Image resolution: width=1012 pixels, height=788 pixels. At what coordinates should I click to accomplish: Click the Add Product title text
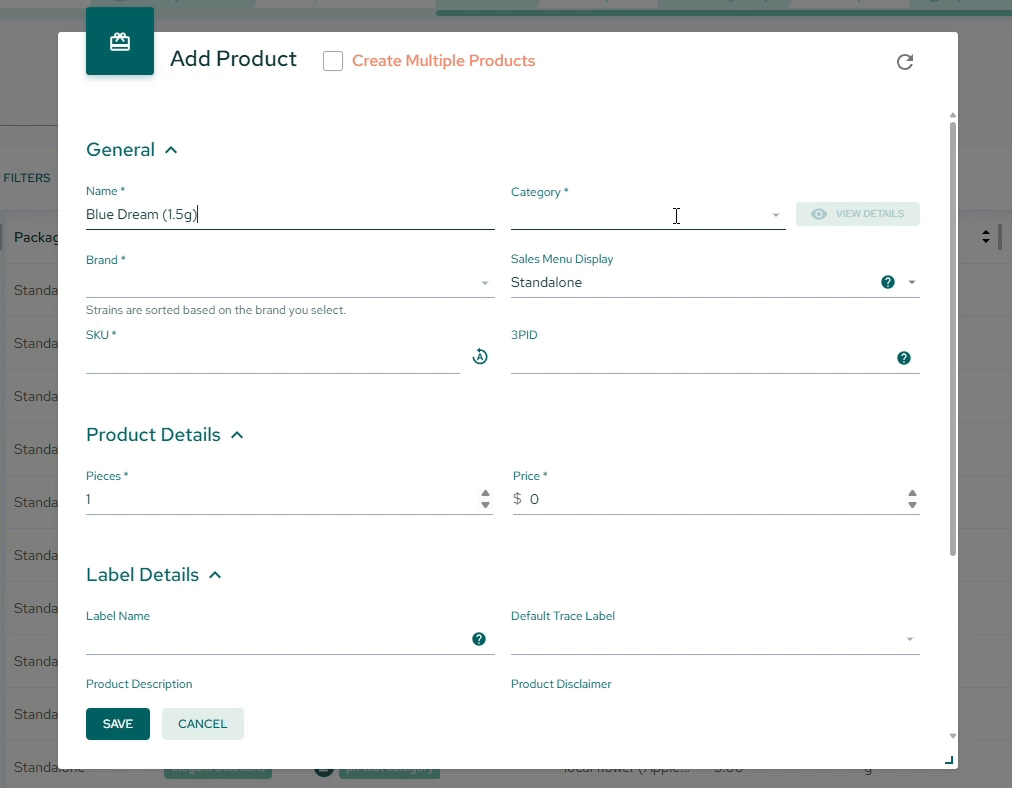pos(234,59)
